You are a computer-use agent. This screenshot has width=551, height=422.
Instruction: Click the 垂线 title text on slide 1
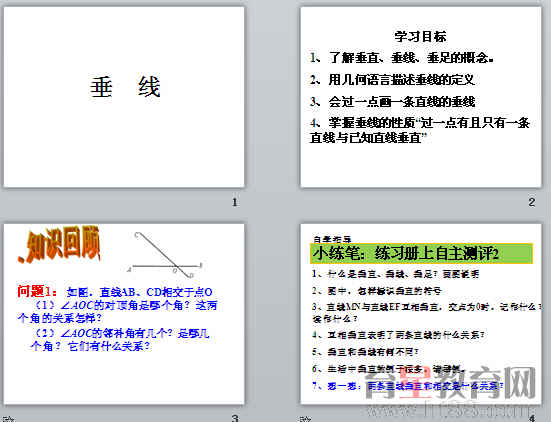point(125,86)
